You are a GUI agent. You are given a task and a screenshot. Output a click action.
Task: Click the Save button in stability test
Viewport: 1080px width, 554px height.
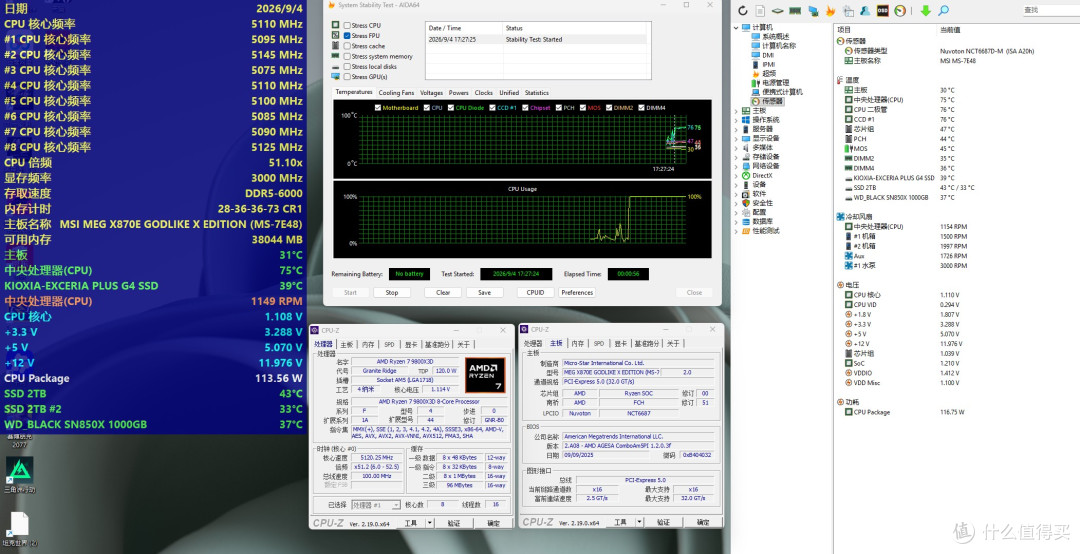[x=484, y=292]
